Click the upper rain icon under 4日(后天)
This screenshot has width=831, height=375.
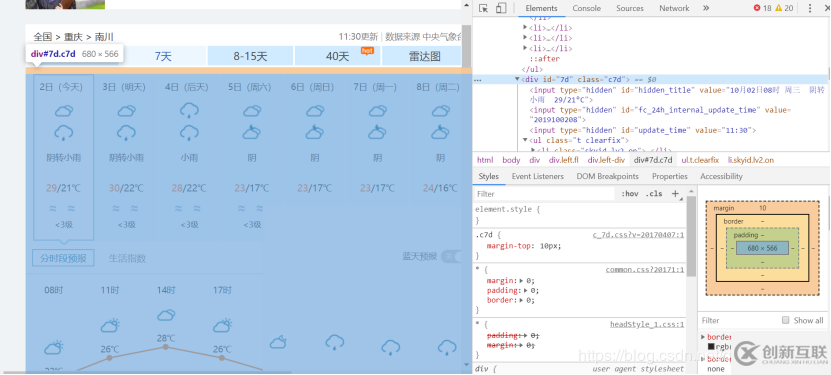point(189,111)
